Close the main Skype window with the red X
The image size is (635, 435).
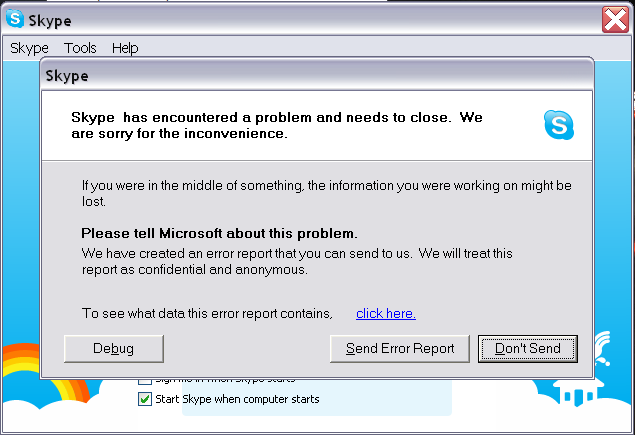point(615,19)
